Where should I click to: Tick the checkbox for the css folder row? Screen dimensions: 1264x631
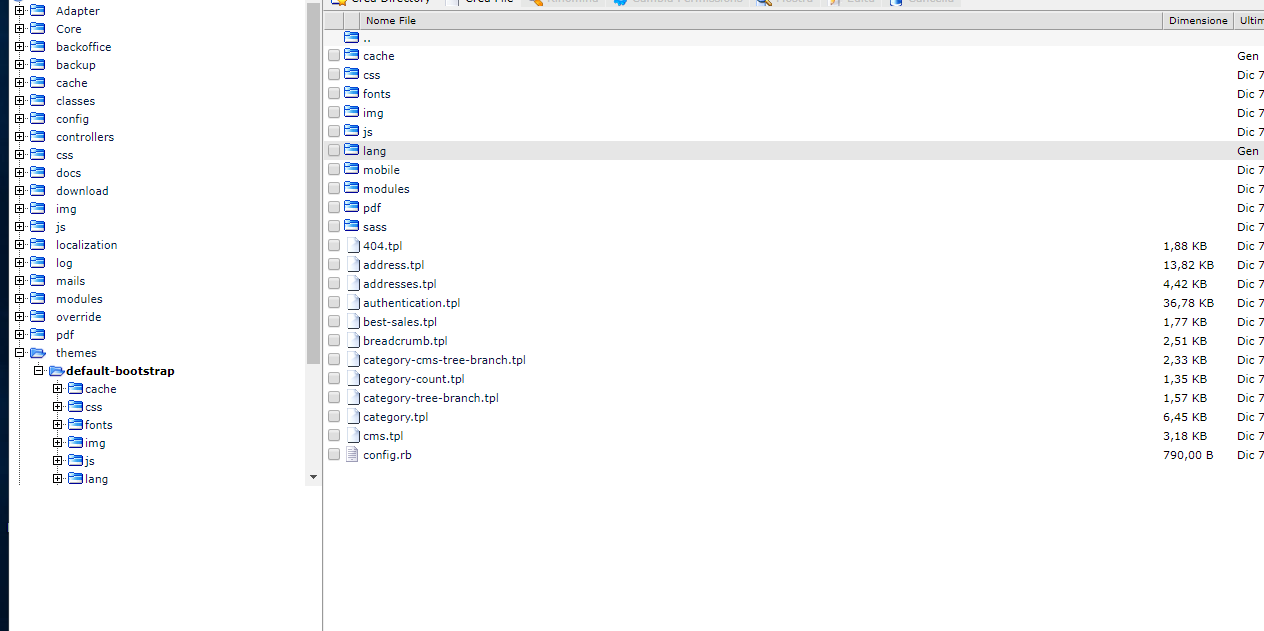click(334, 75)
